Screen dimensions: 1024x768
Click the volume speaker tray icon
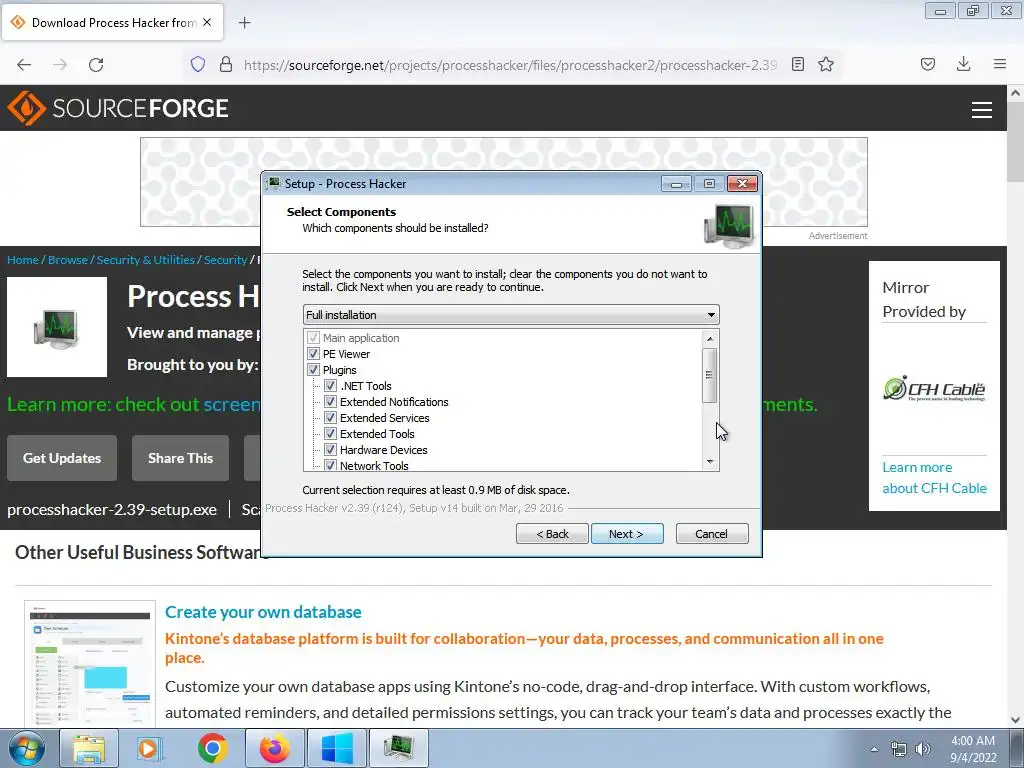(923, 749)
